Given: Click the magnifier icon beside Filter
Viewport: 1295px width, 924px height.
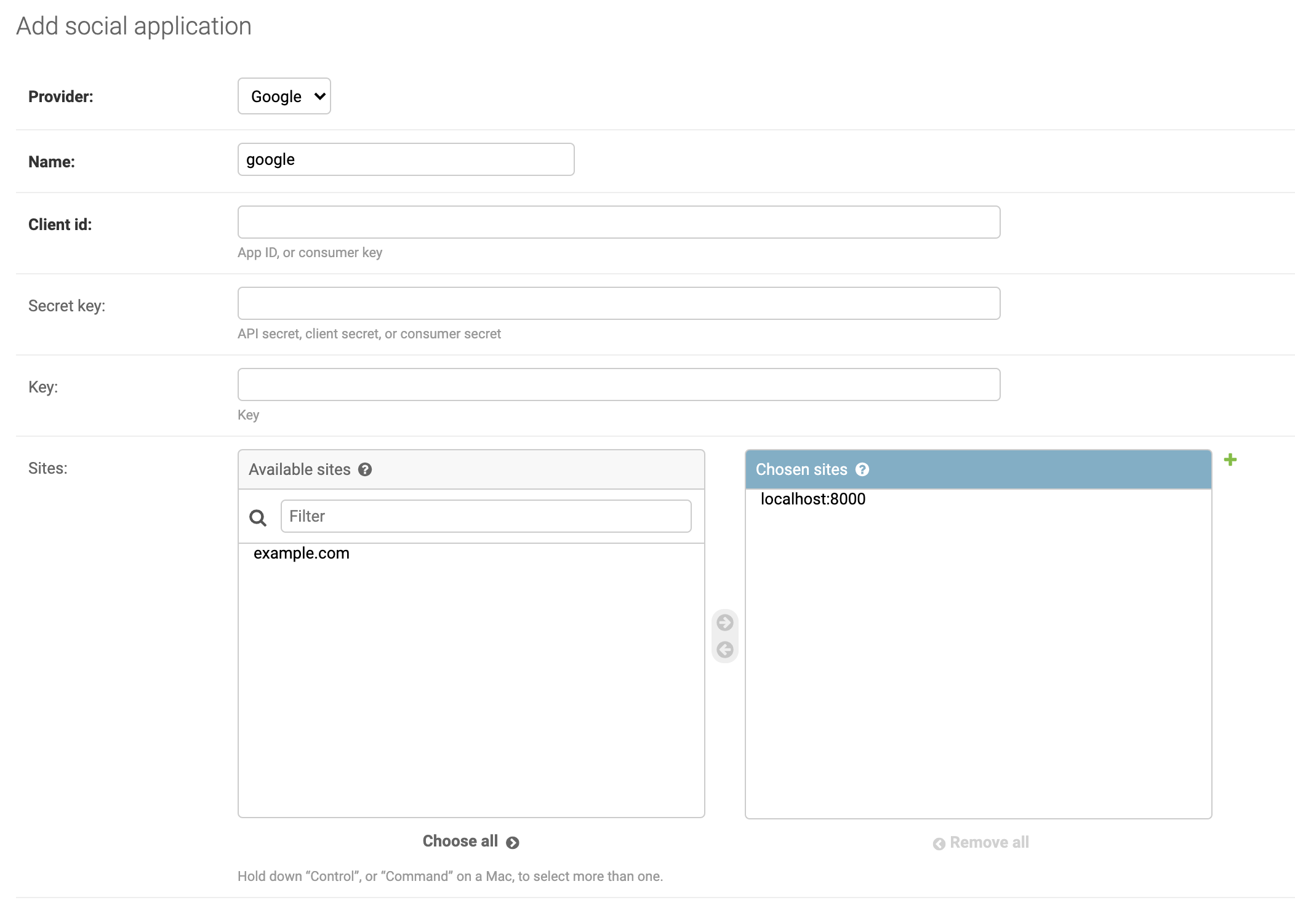Looking at the screenshot, I should point(258,517).
